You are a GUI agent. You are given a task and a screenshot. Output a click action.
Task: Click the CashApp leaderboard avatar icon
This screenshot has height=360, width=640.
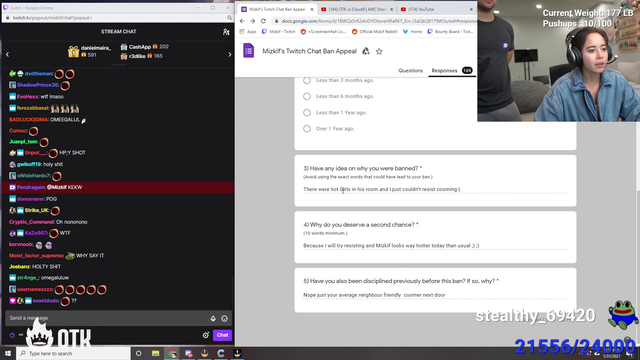coord(124,47)
